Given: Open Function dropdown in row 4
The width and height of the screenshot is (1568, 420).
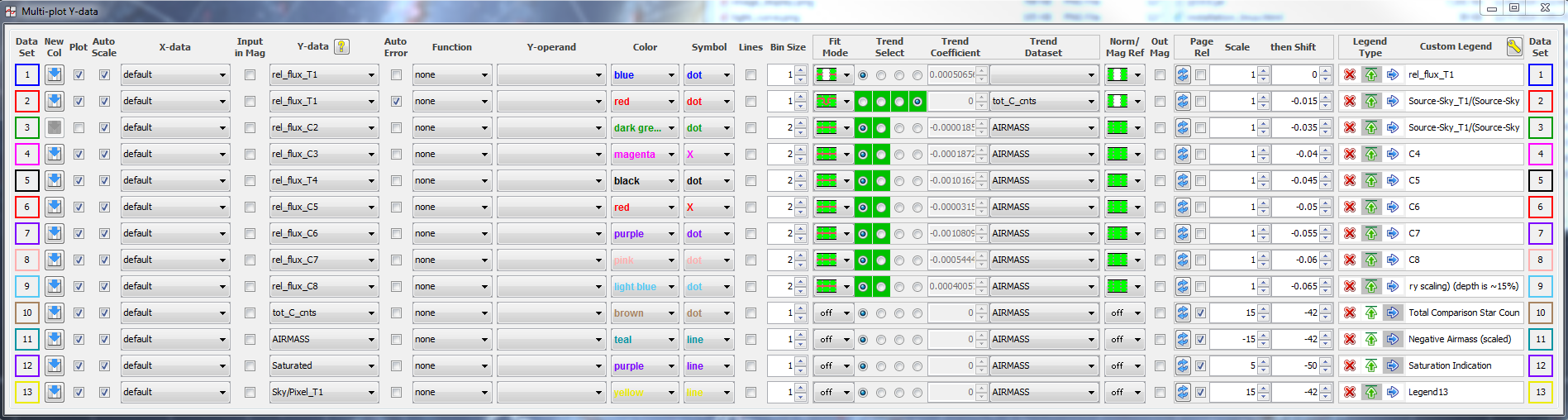Looking at the screenshot, I should point(452,154).
